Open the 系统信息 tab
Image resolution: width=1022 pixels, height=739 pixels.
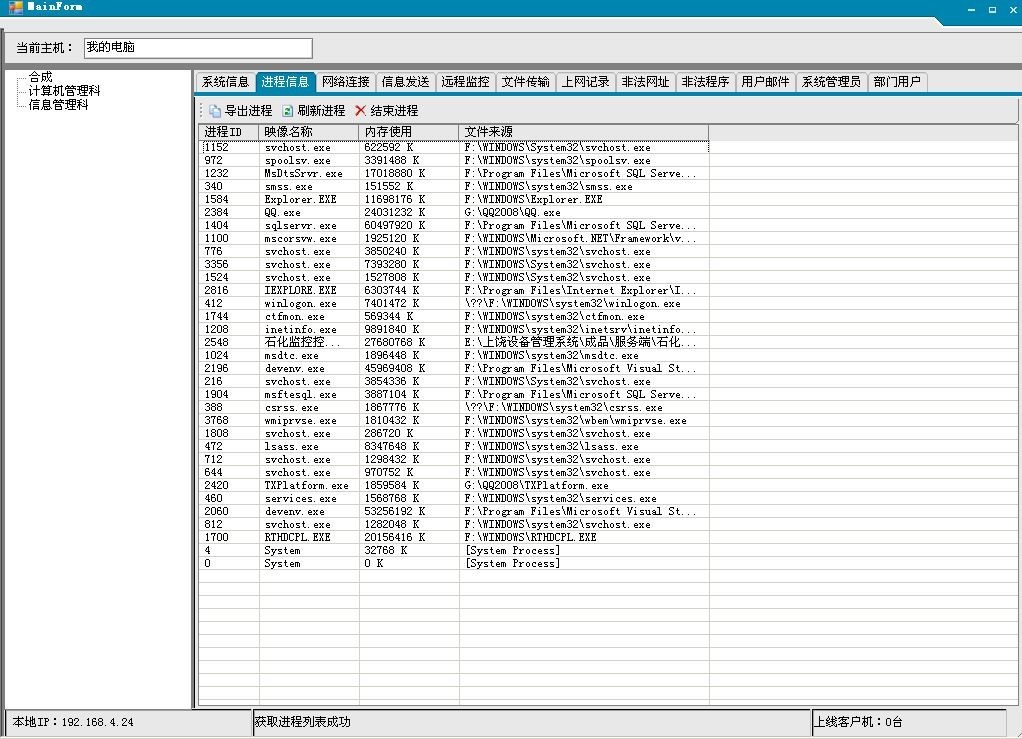coord(225,83)
